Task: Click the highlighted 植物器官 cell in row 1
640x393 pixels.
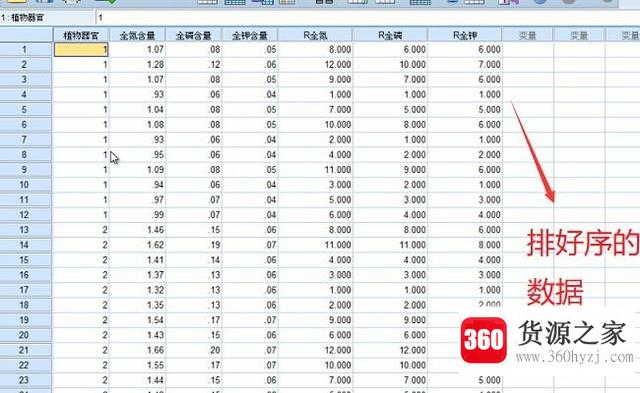Action: coord(81,49)
